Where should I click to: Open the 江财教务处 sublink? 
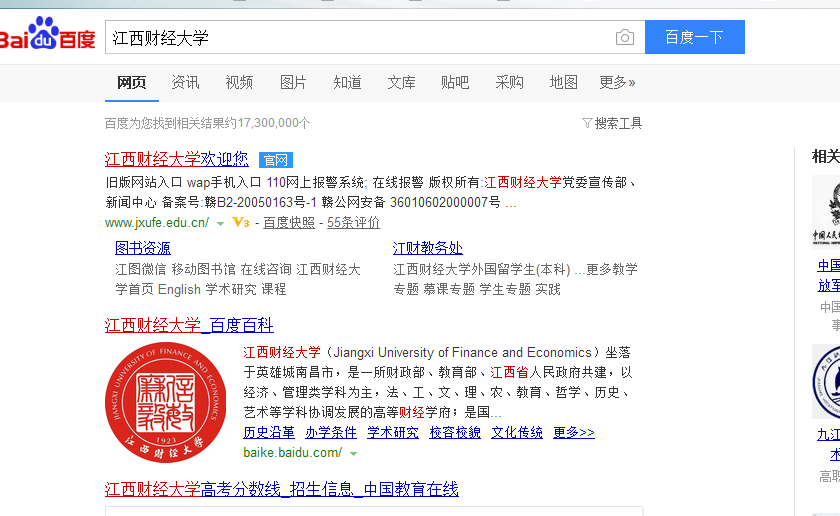[x=428, y=248]
